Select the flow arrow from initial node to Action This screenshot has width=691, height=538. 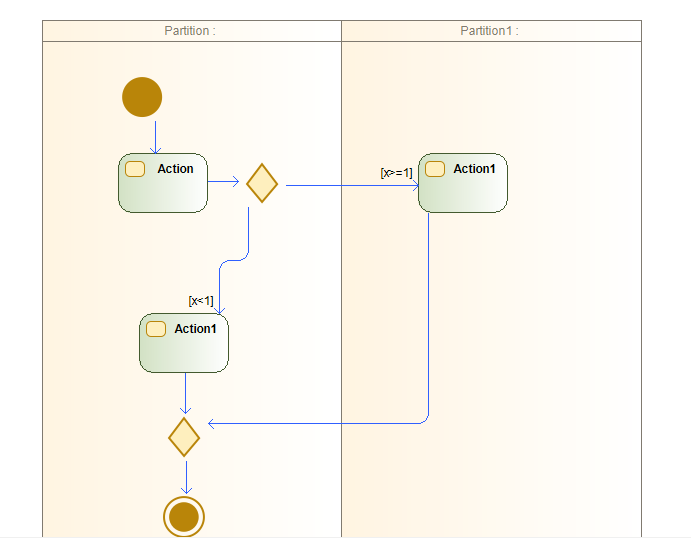(x=155, y=135)
